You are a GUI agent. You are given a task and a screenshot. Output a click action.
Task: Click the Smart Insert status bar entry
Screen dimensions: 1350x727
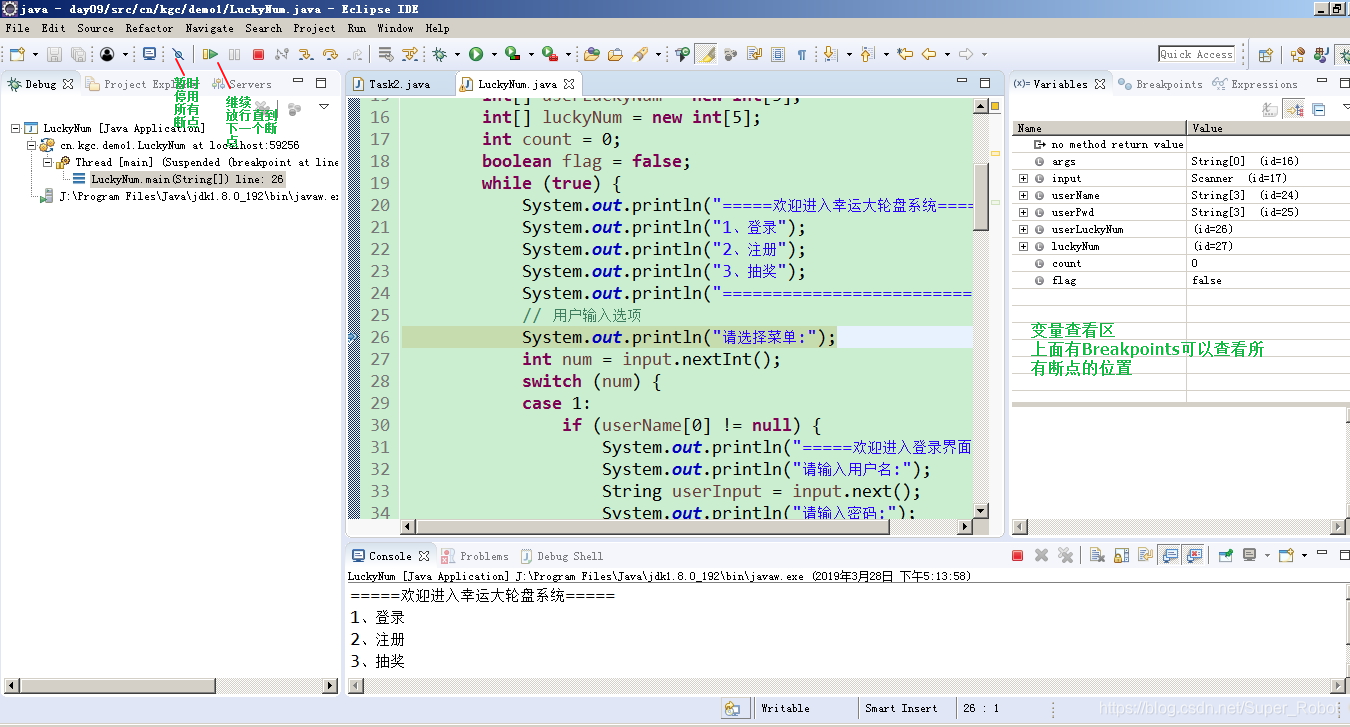tap(901, 708)
